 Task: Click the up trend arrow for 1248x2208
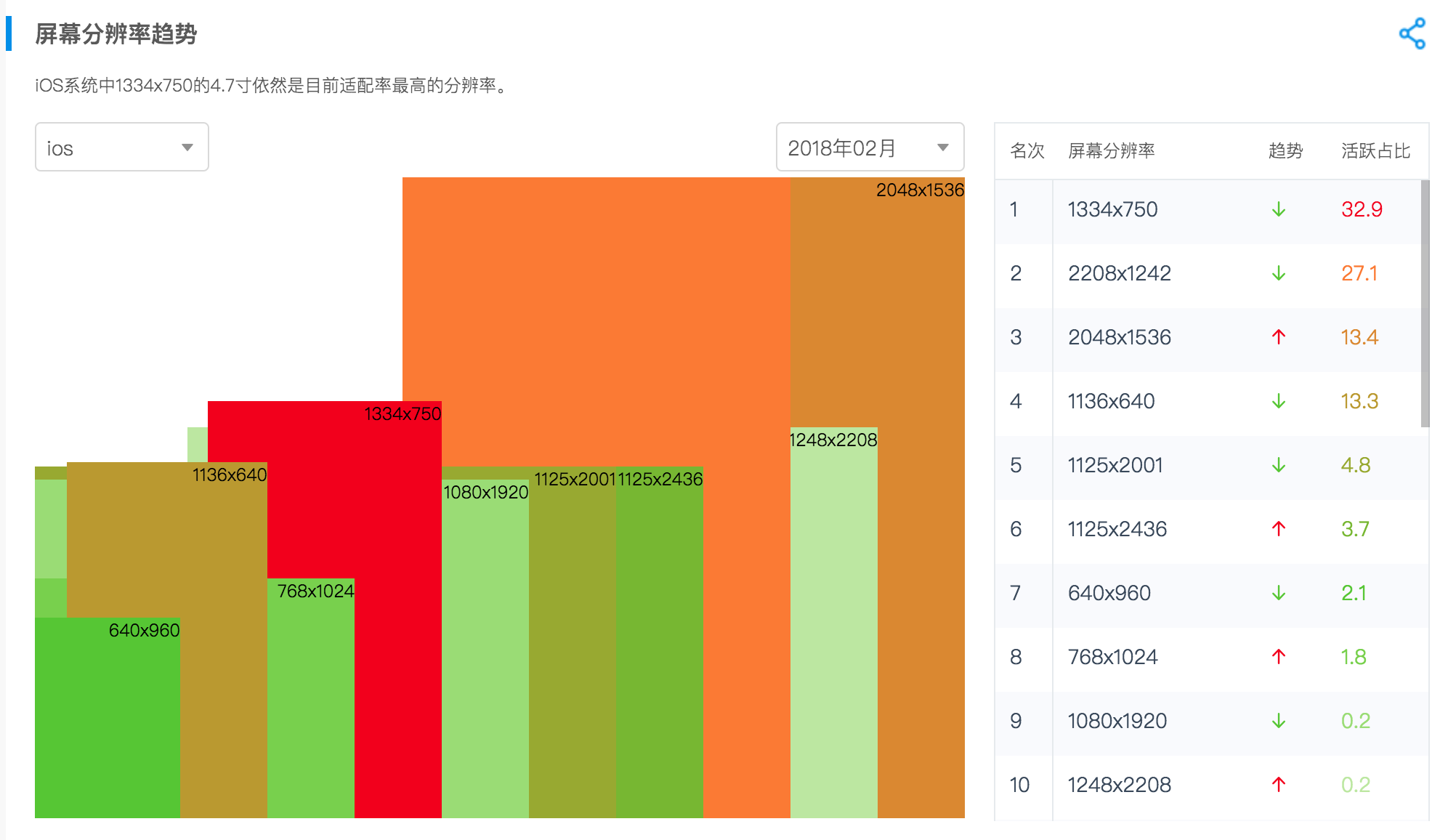[x=1279, y=785]
